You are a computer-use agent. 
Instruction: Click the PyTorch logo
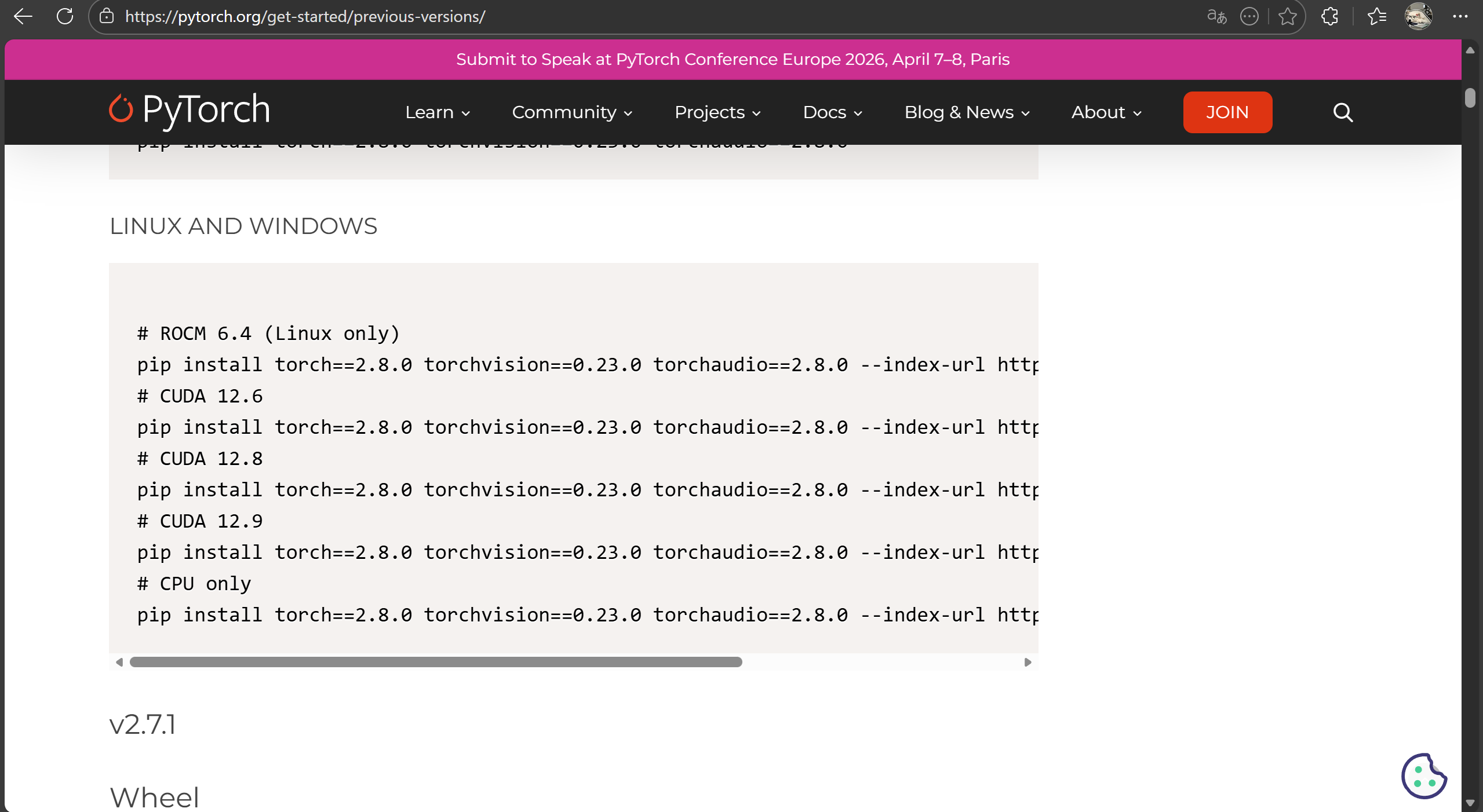[x=189, y=109]
